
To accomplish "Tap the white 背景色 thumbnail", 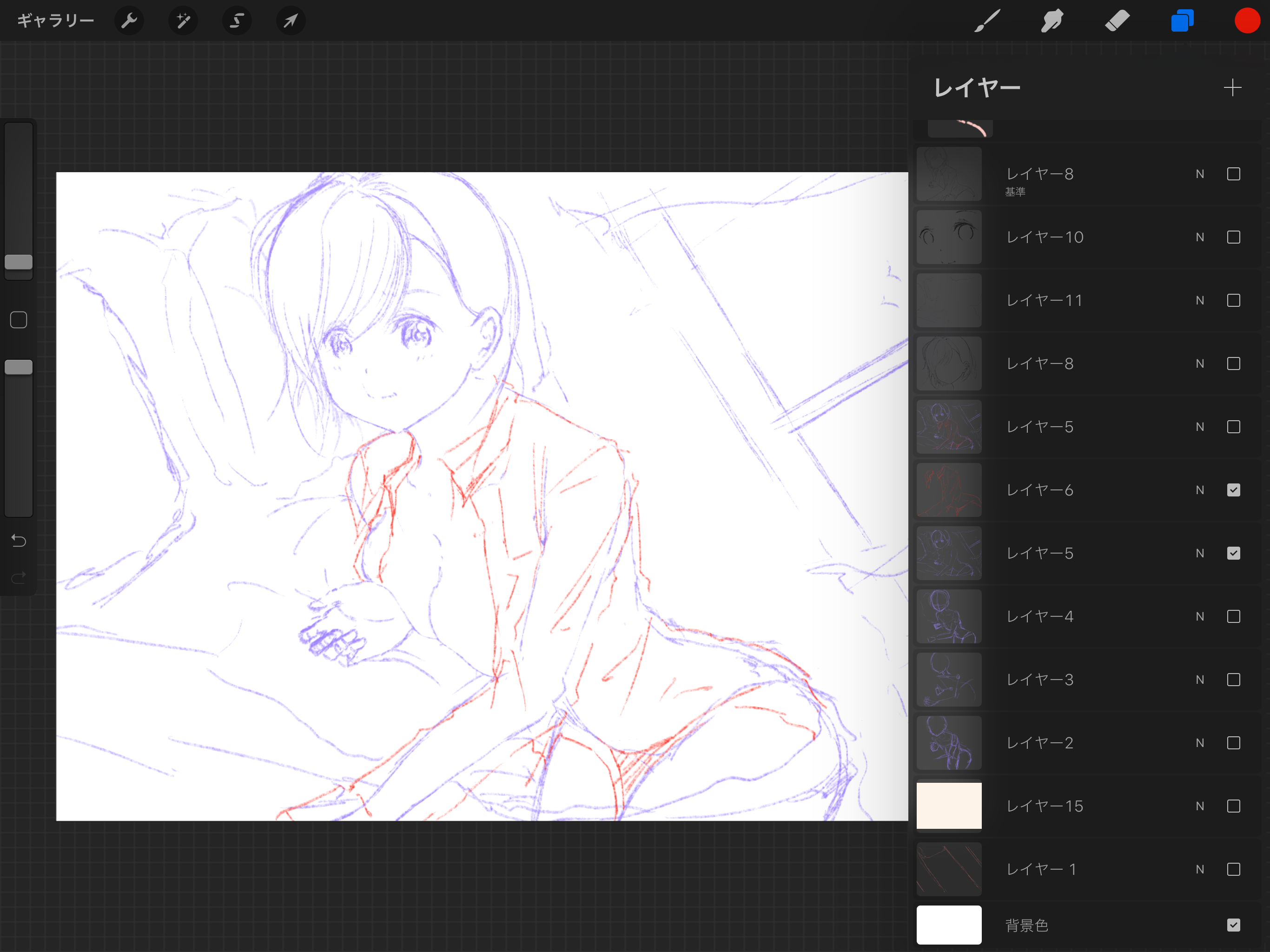I will [948, 925].
